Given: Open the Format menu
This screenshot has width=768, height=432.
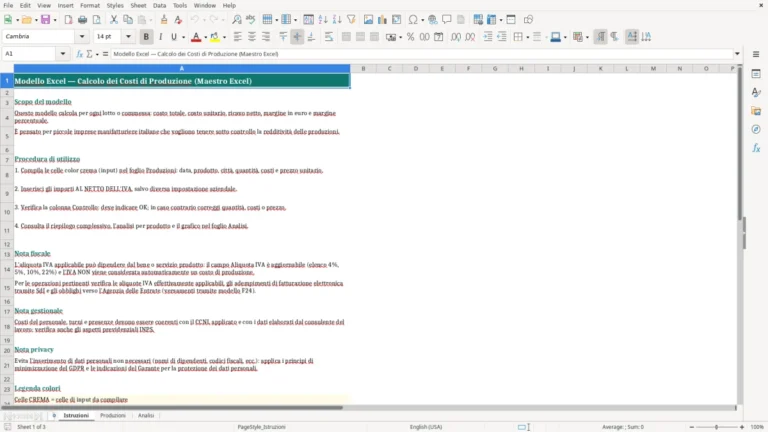Looking at the screenshot, I should point(90,5).
